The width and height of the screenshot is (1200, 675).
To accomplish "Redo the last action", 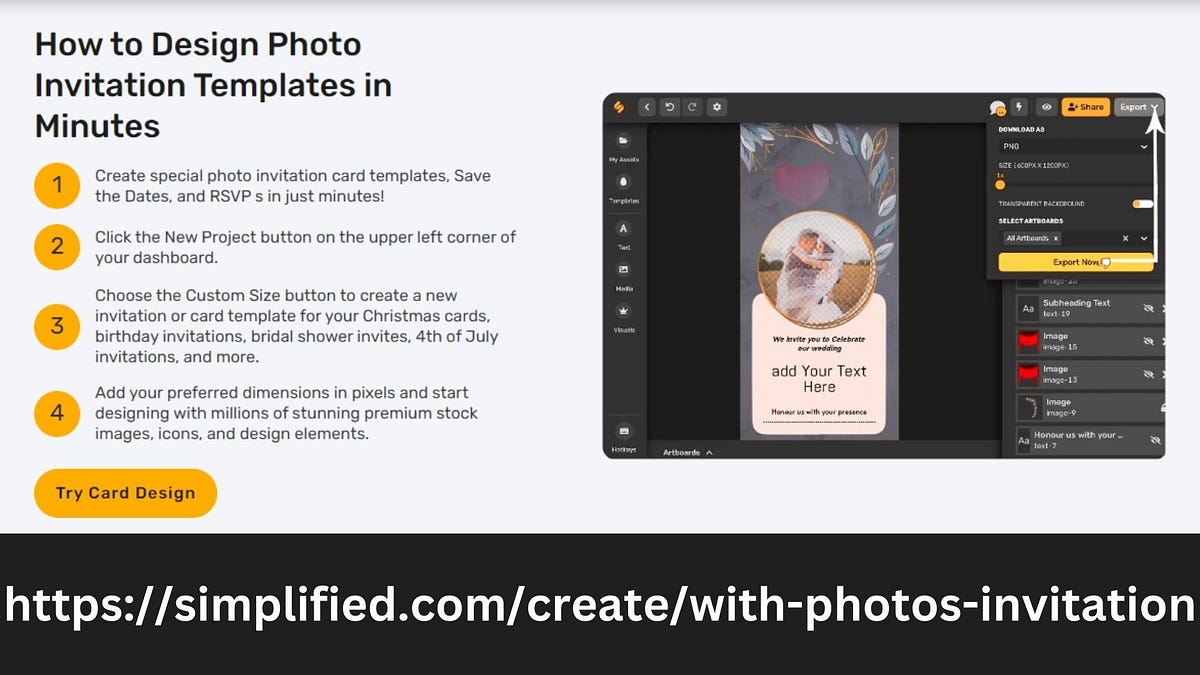I will point(692,107).
